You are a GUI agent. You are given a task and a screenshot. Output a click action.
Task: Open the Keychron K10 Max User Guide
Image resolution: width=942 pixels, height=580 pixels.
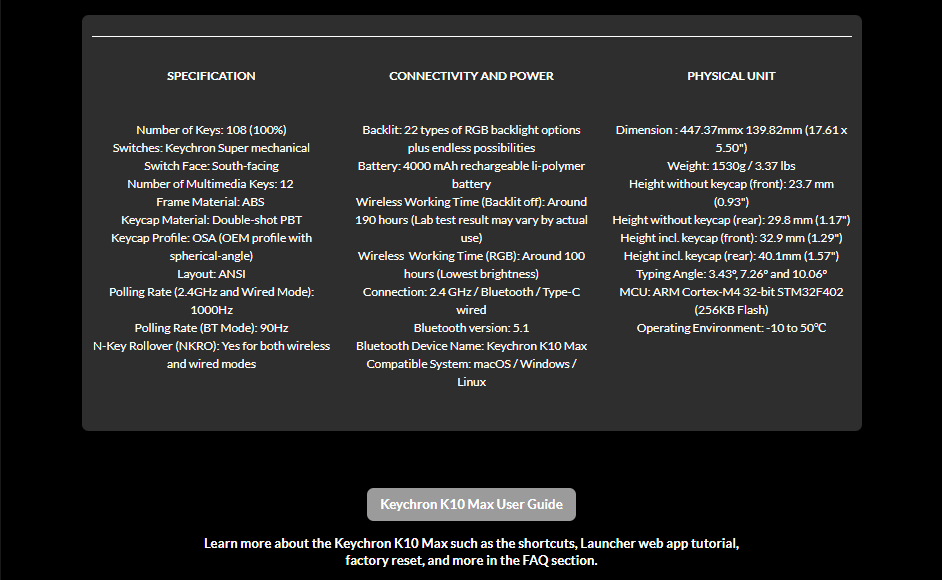[x=471, y=504]
